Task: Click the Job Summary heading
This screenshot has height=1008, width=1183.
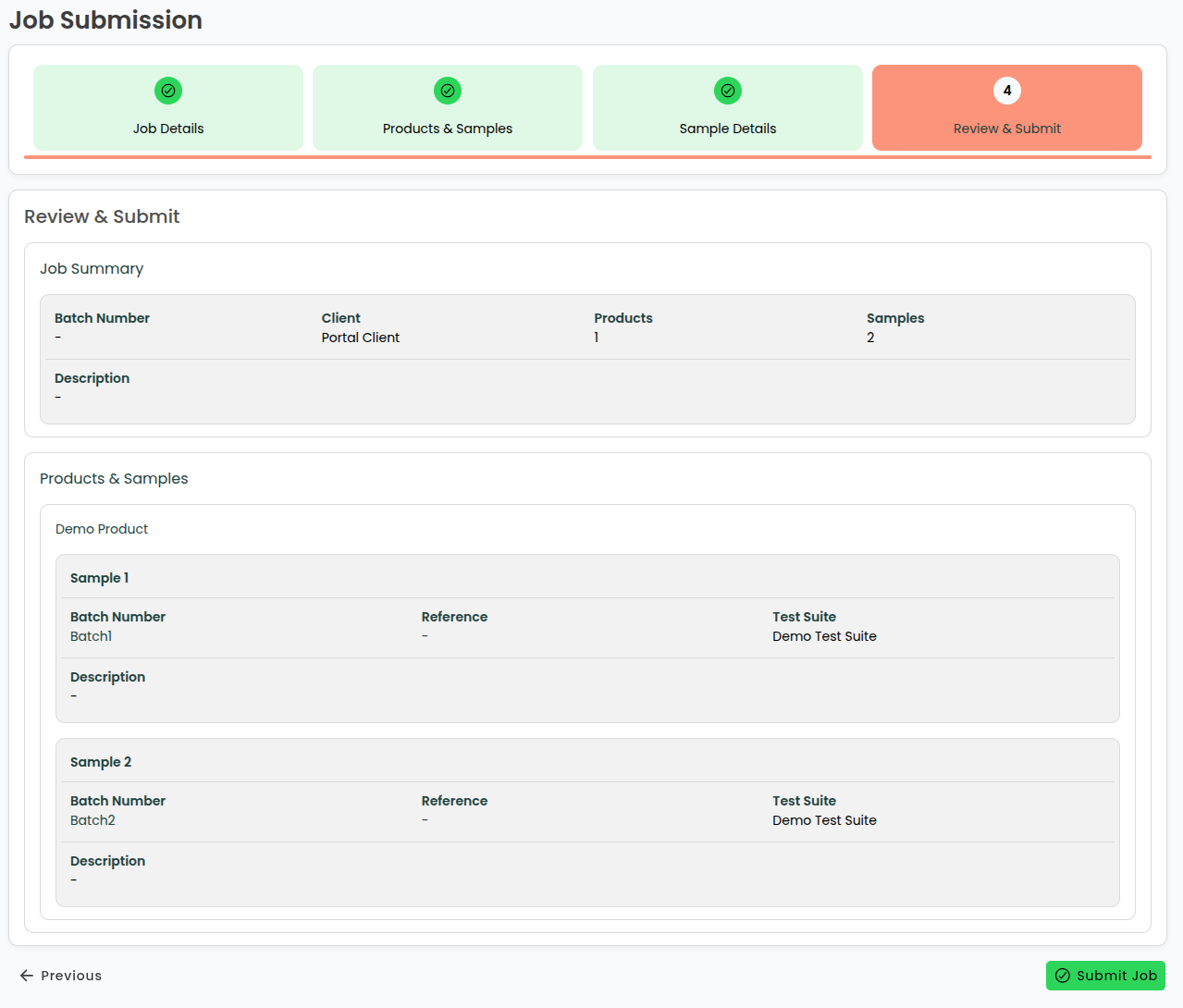Action: pyautogui.click(x=92, y=269)
